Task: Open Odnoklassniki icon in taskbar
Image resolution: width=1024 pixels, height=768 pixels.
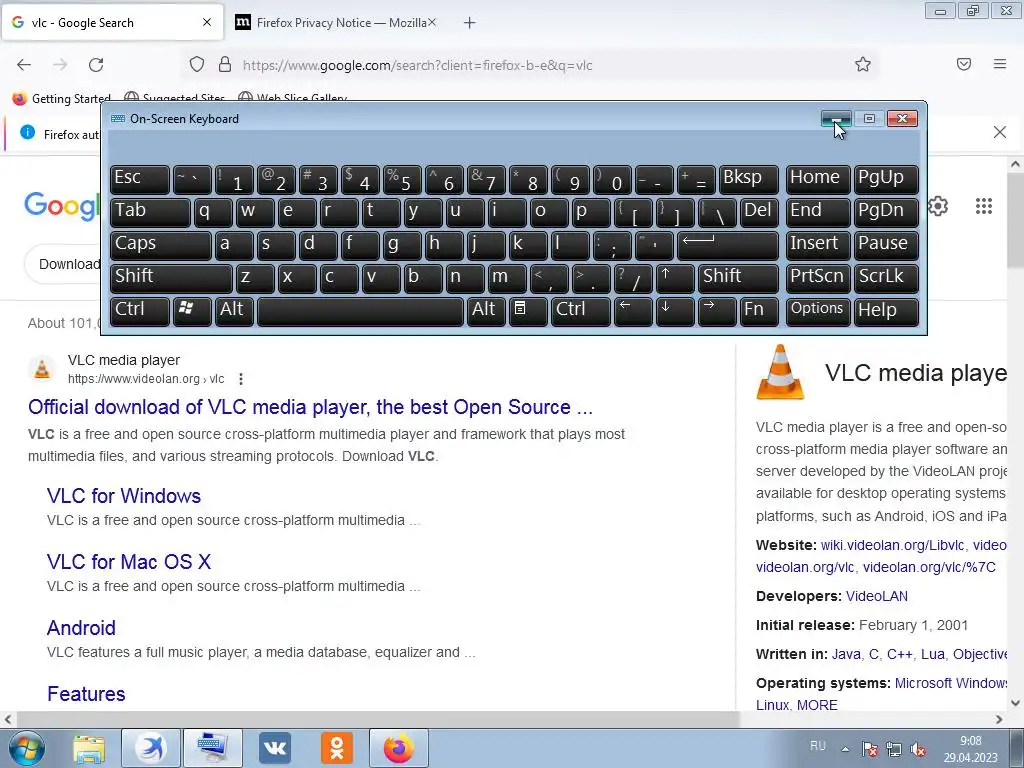Action: [337, 748]
